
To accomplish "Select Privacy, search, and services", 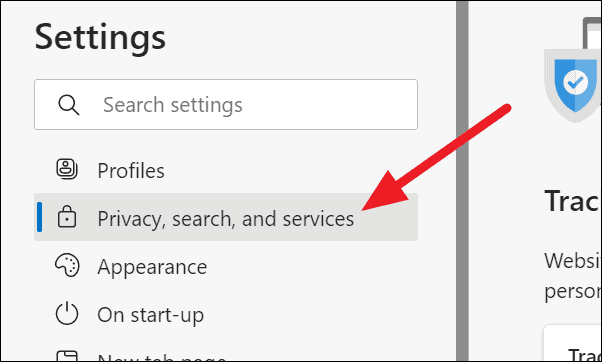I will tap(226, 217).
